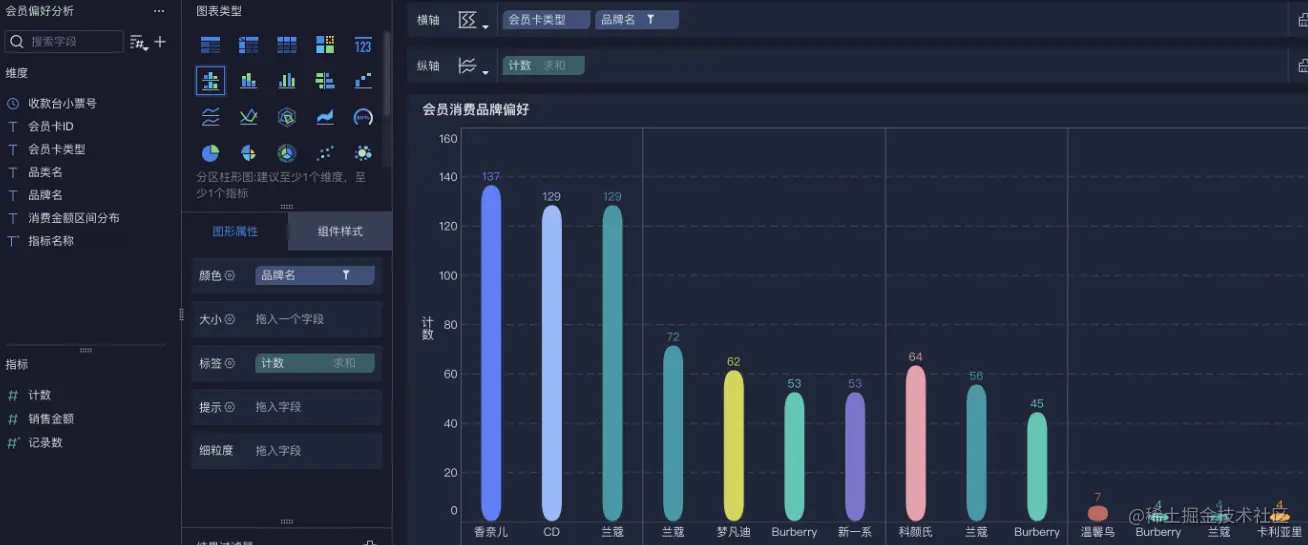The width and height of the screenshot is (1308, 545).
Task: Click the 细粒度 field drop zone
Action: (x=315, y=451)
